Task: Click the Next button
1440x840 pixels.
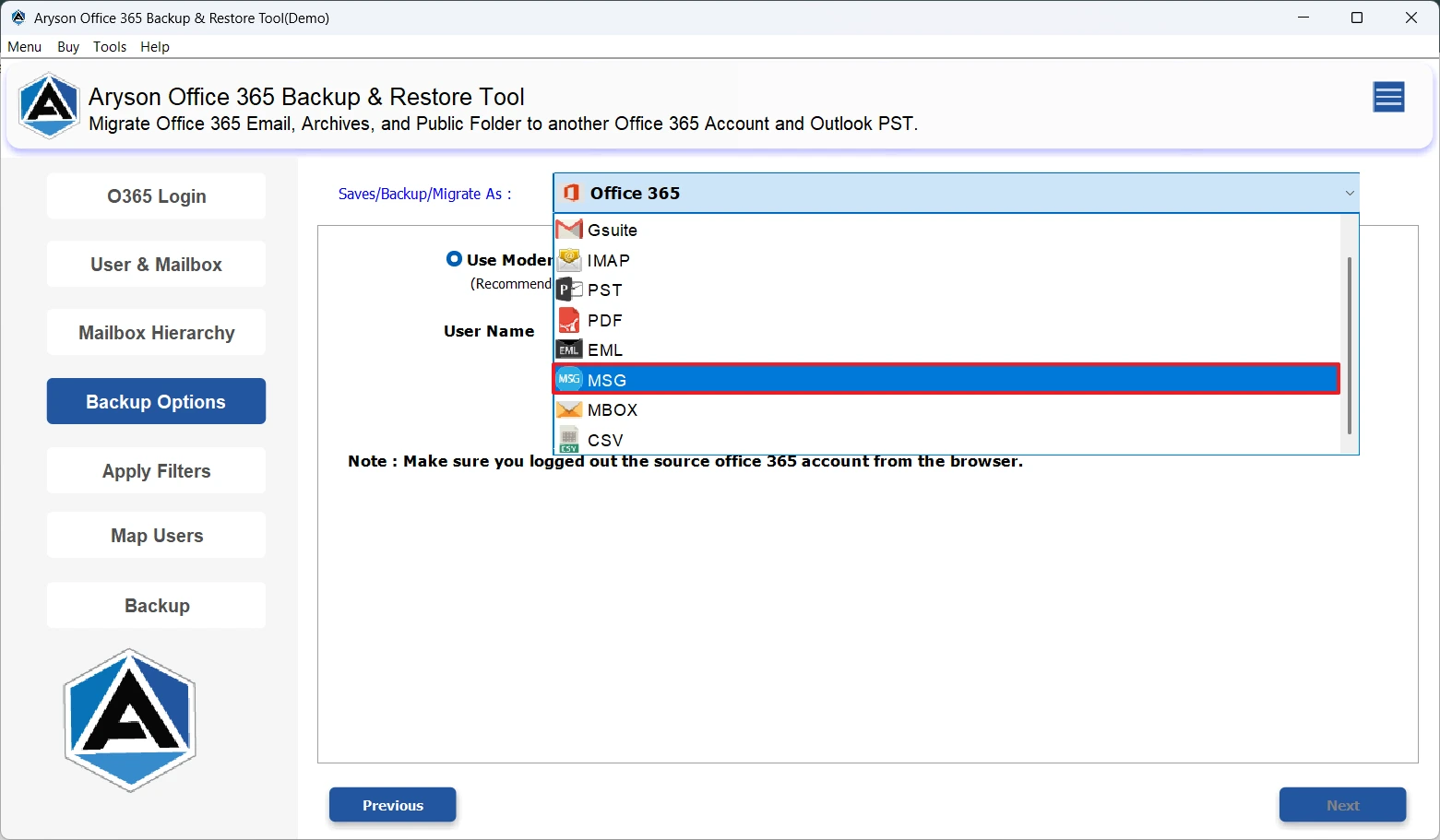Action: [1343, 805]
